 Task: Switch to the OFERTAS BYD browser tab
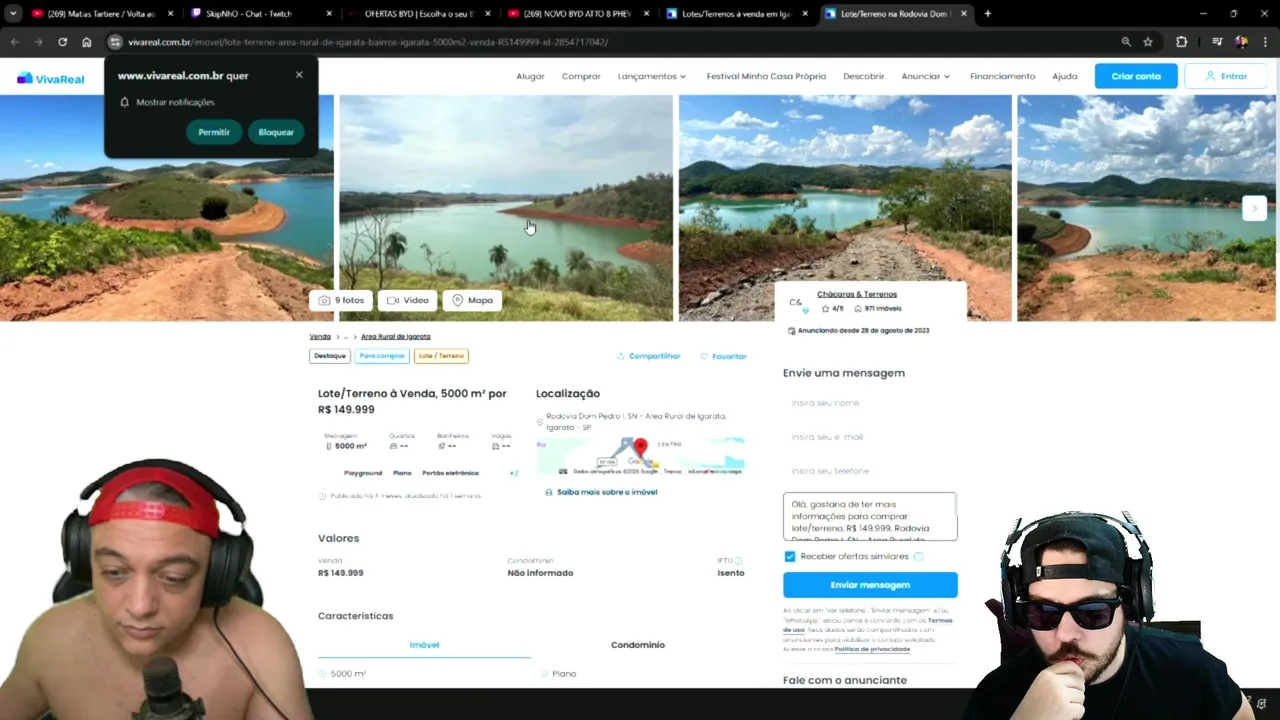(419, 14)
